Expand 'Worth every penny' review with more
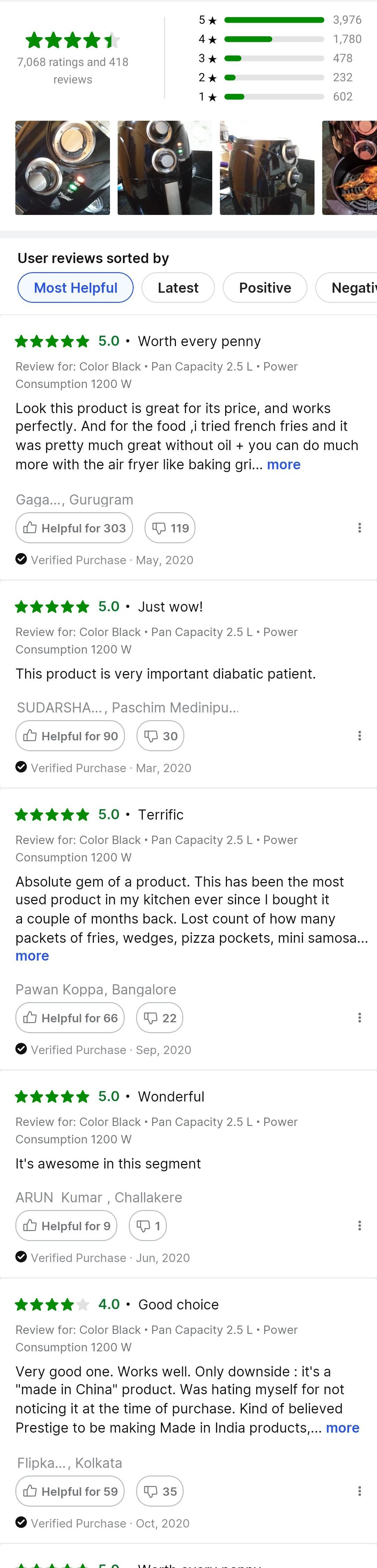This screenshot has height=1568, width=377. (x=283, y=464)
